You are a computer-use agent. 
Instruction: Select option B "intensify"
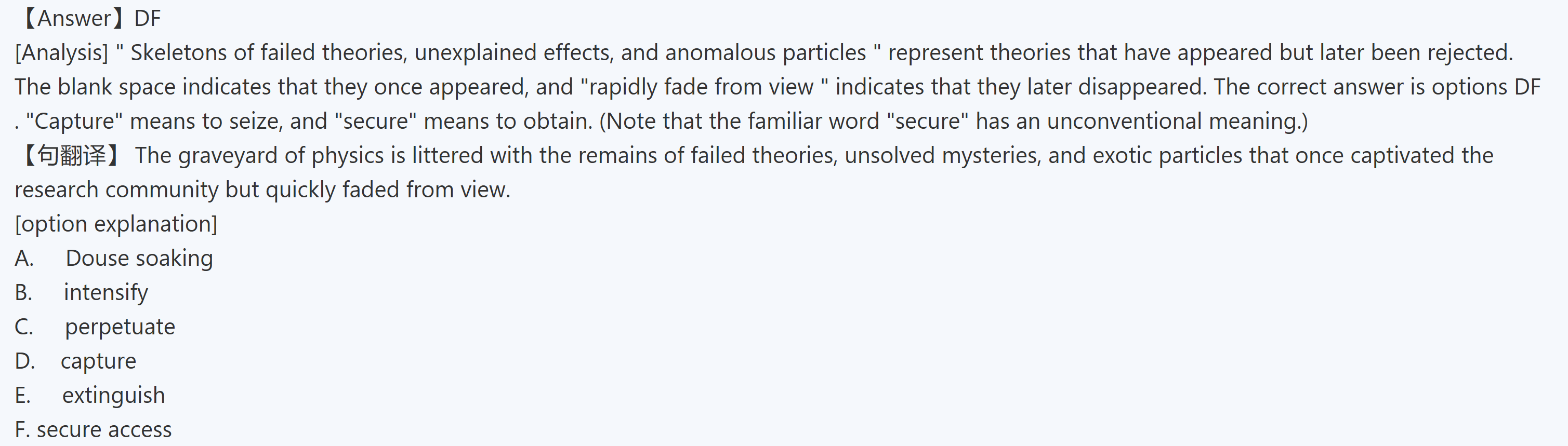106,293
